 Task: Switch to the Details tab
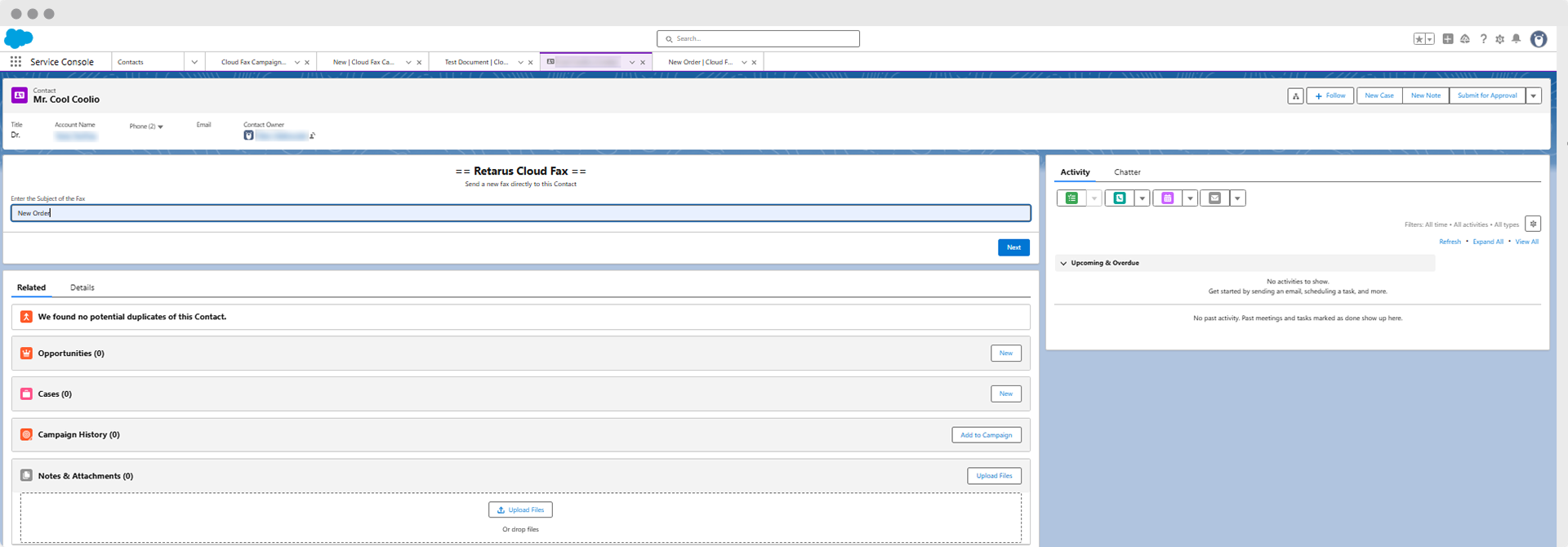82,287
